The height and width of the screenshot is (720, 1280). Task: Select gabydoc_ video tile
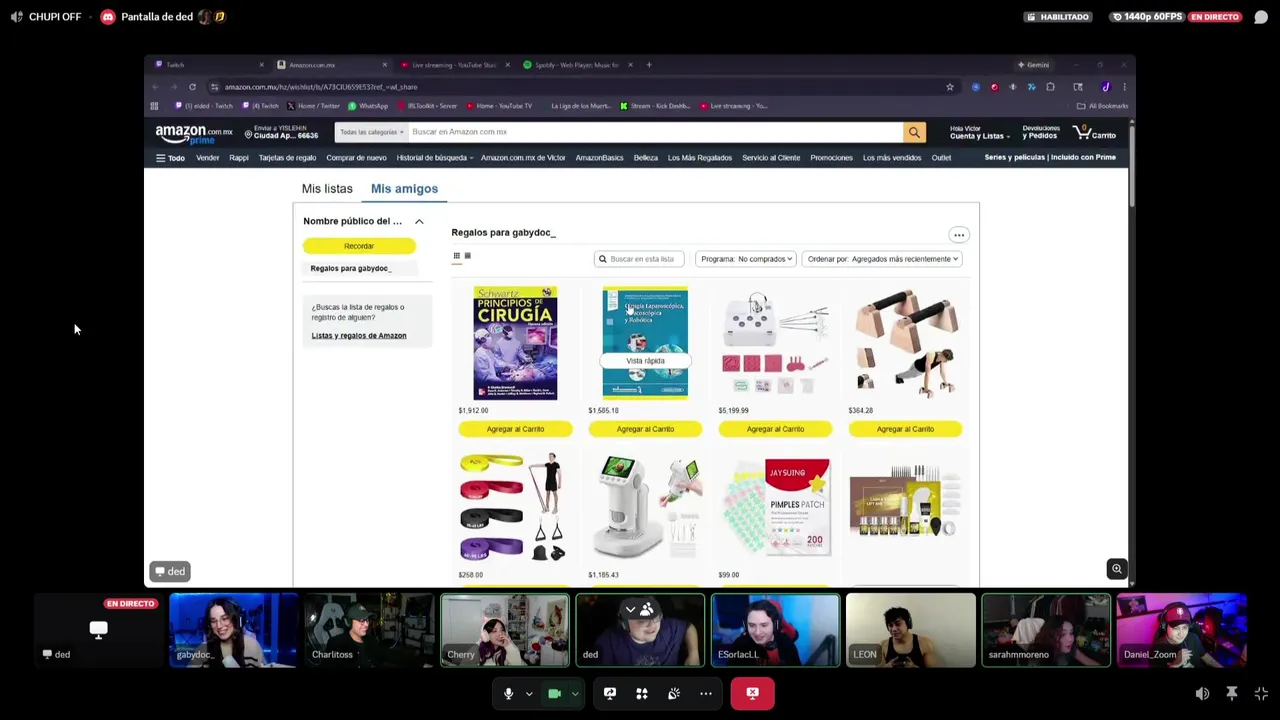coord(233,630)
